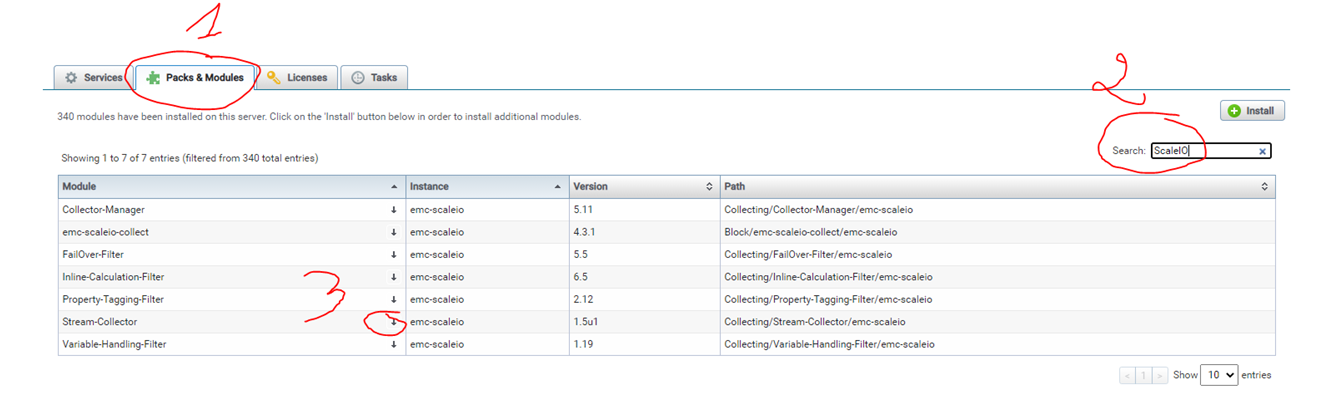Click the Property-Tagging-Filter row down arrow icon

click(x=394, y=300)
